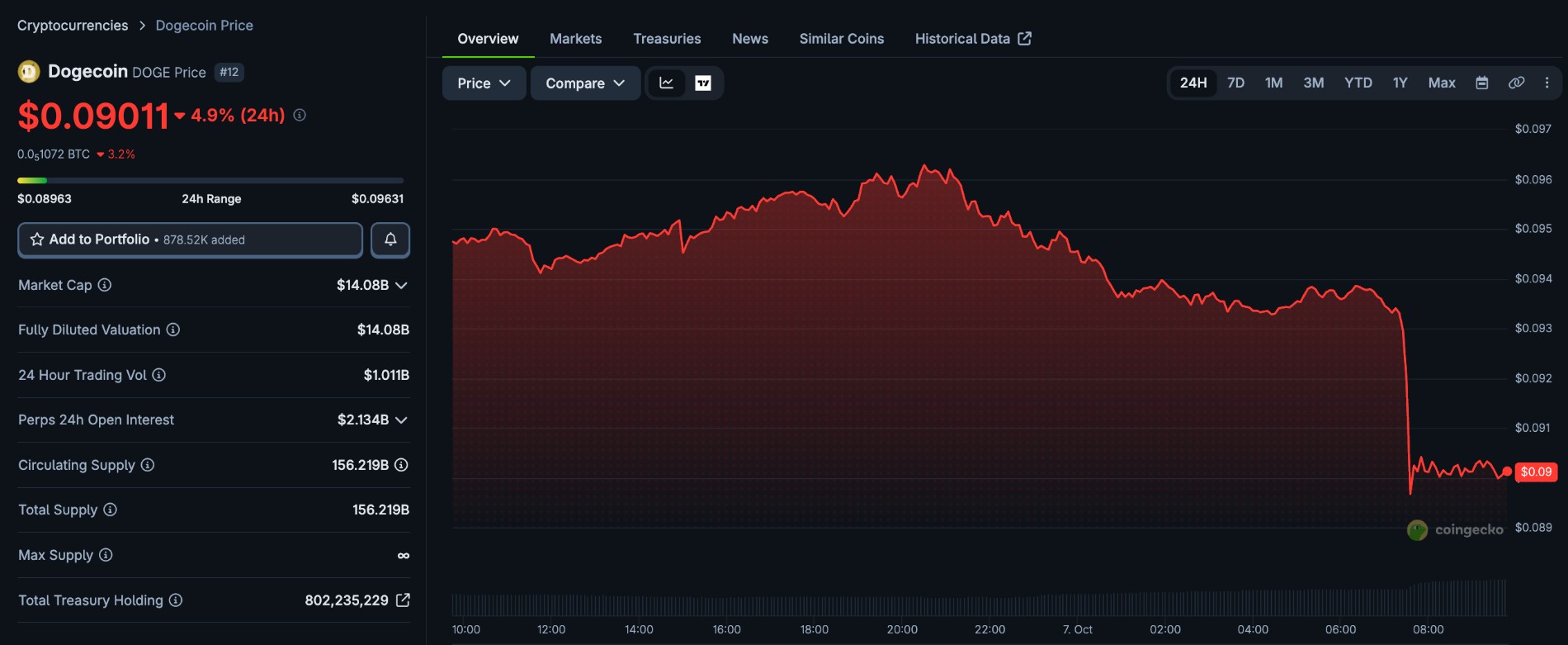1568x645 pixels.
Task: Click $2.134B open interest value
Action: click(363, 420)
